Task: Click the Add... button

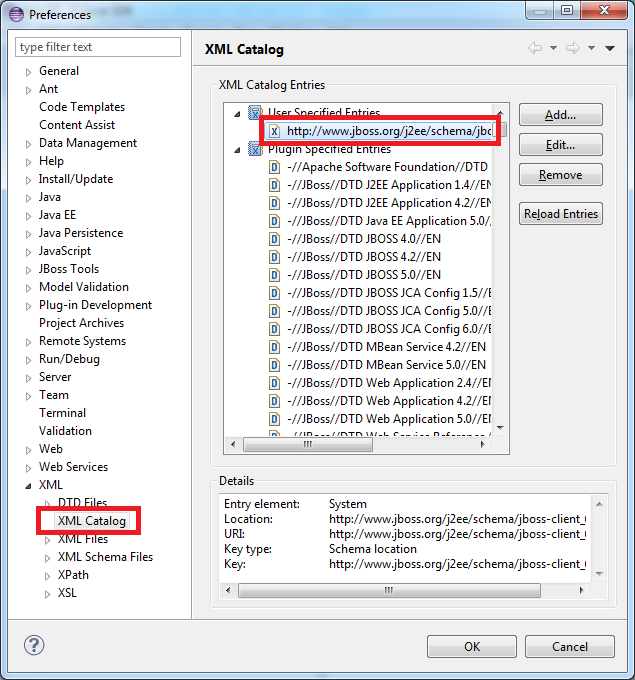Action: coord(560,115)
